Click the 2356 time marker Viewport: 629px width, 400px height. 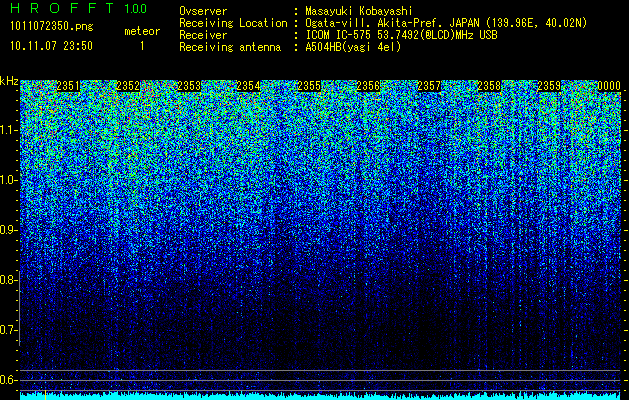[x=368, y=86]
